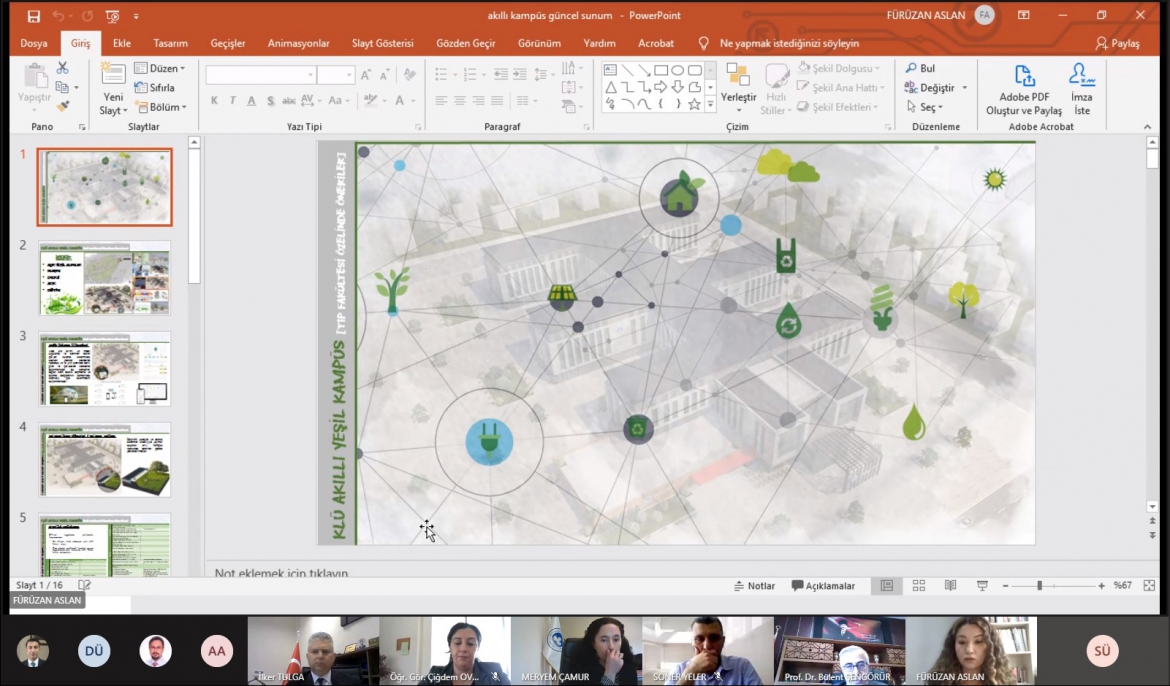Start slide show from status bar icon
This screenshot has height=686, width=1170.
[982, 586]
